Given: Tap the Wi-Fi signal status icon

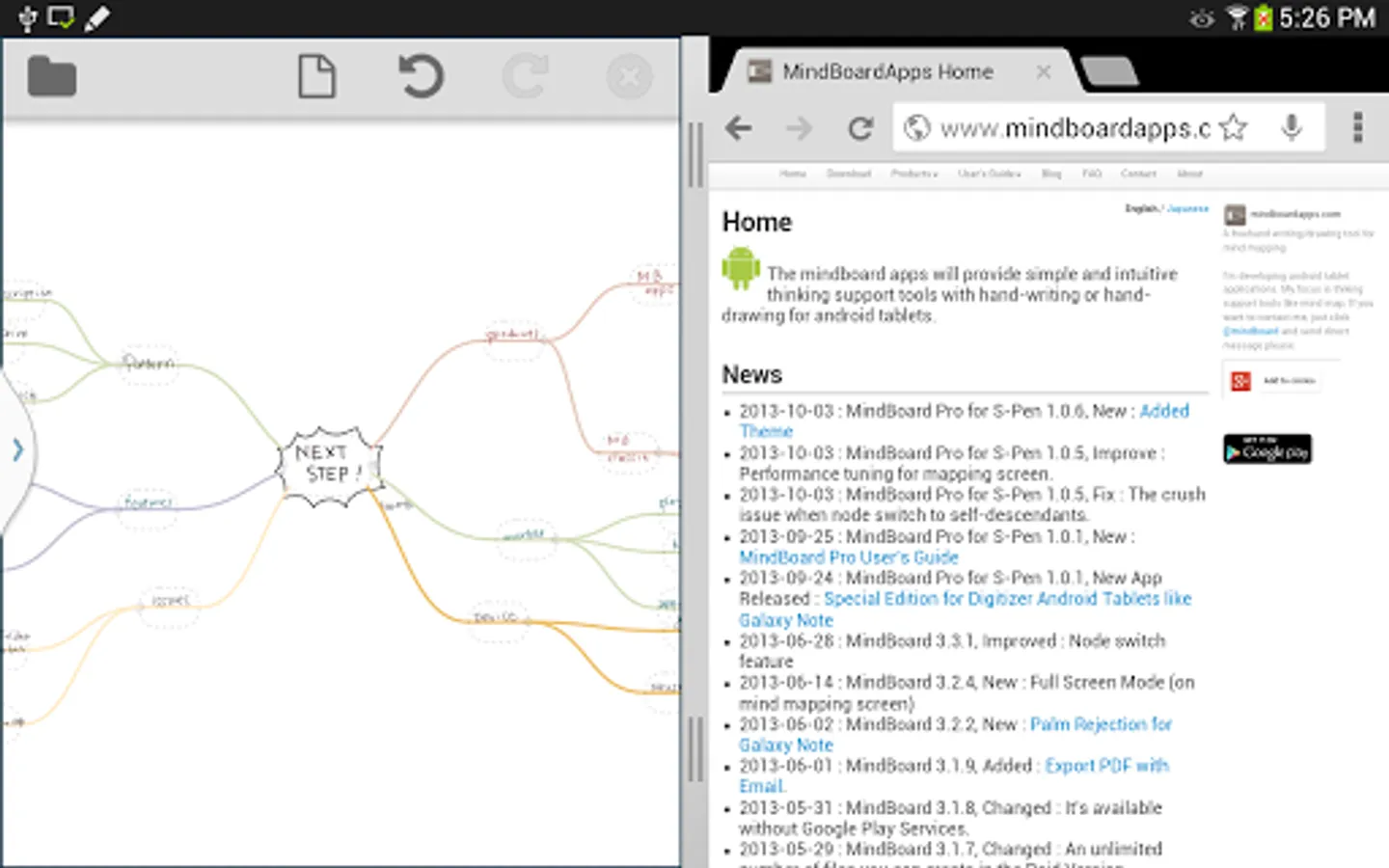Looking at the screenshot, I should [1237, 17].
